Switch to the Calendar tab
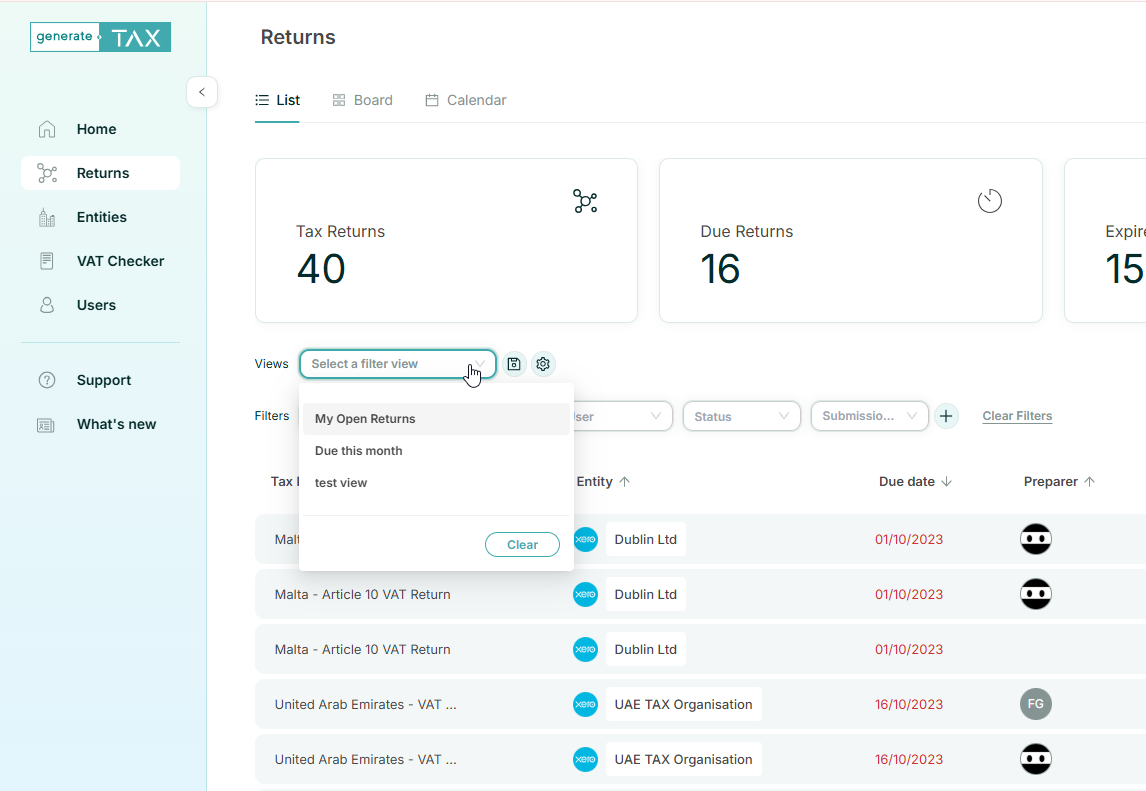This screenshot has width=1146, height=791. [x=466, y=100]
